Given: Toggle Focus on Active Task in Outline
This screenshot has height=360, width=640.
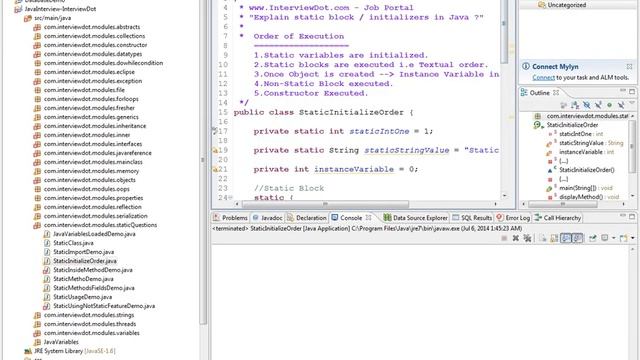Looking at the screenshot, I should click(x=563, y=105).
